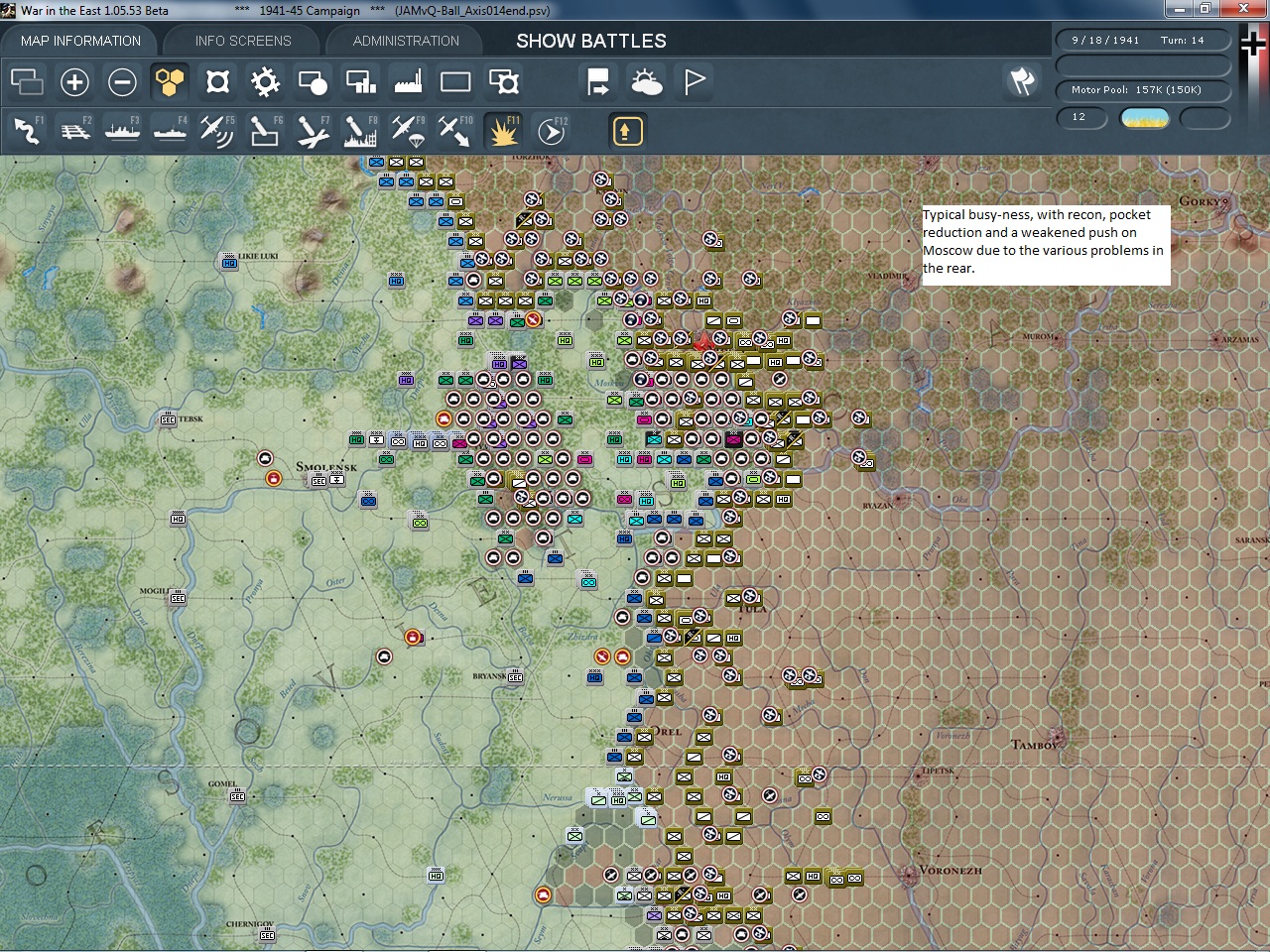Toggle the fort levels square-circle icon

click(217, 81)
